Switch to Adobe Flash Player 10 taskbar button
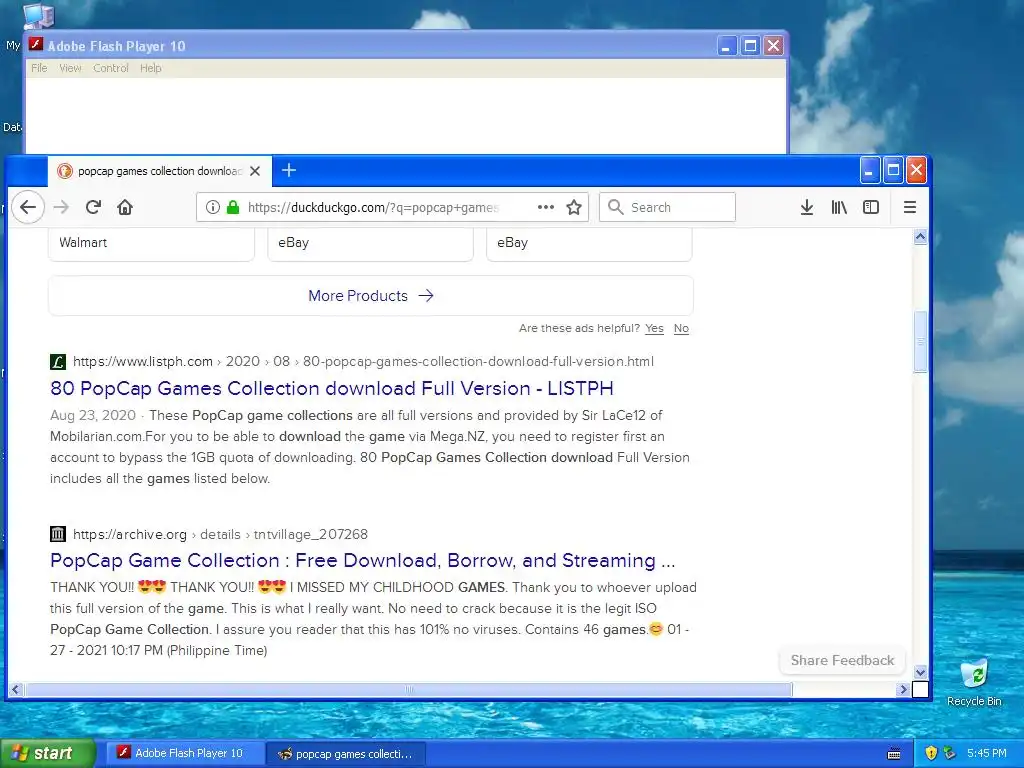This screenshot has width=1024, height=768. click(x=184, y=753)
